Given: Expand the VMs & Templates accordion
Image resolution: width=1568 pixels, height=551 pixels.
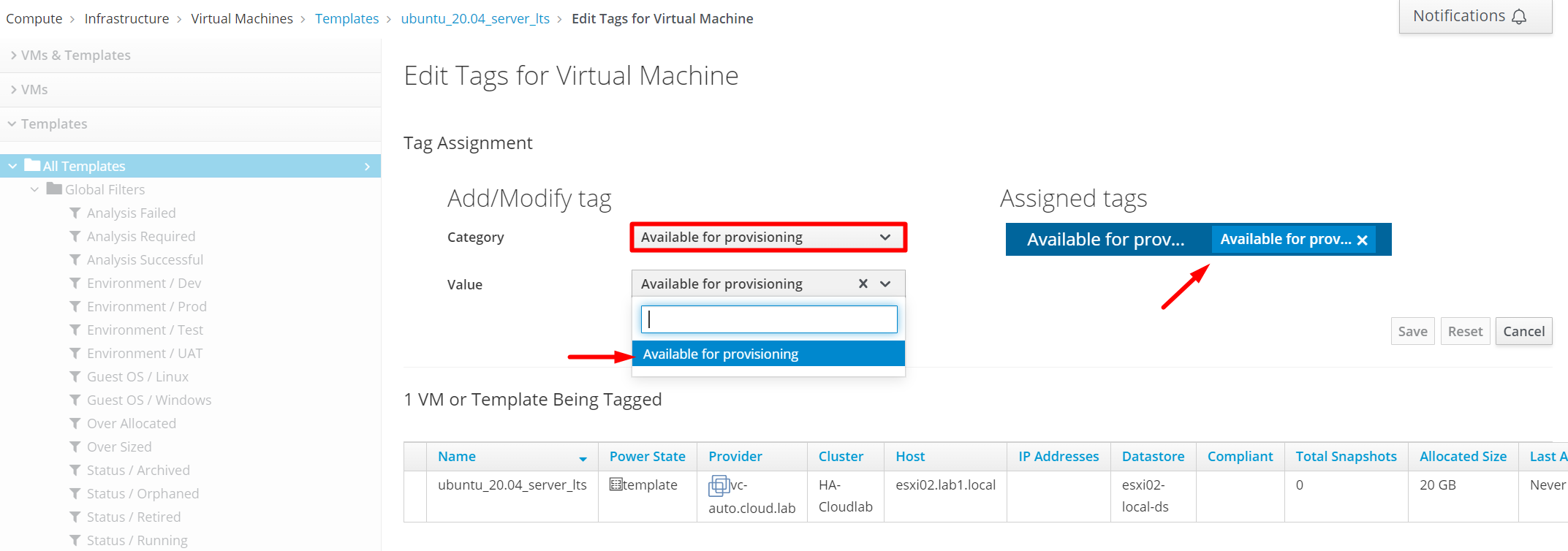Looking at the screenshot, I should click(x=190, y=55).
